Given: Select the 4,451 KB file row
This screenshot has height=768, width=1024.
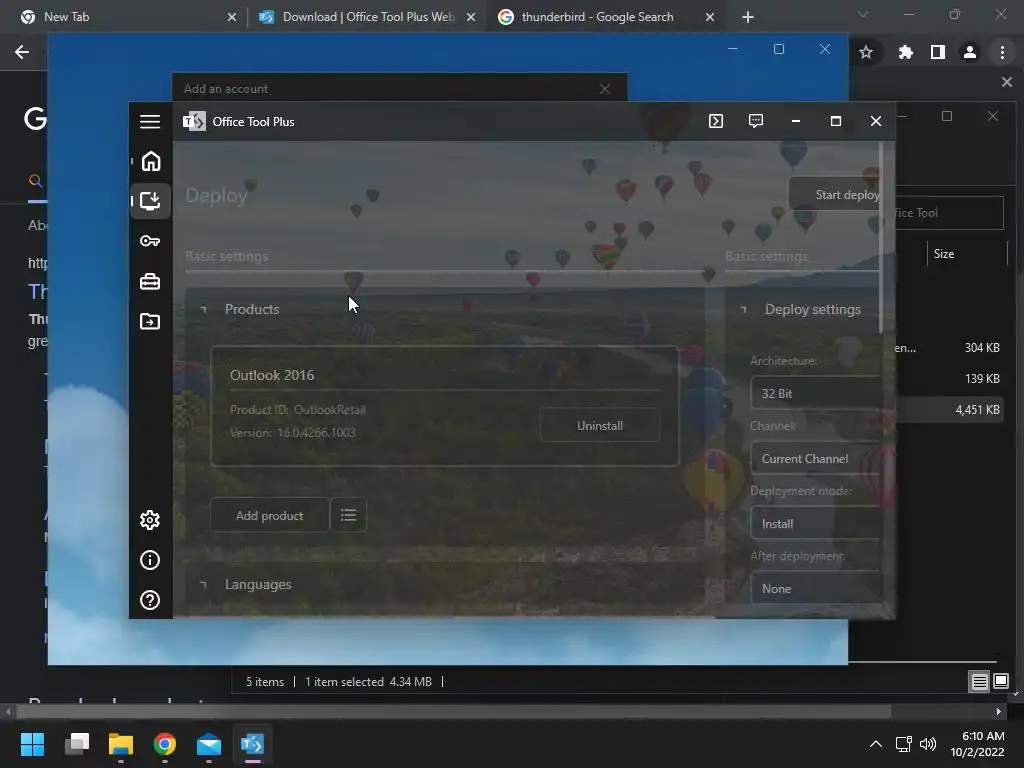Looking at the screenshot, I should 950,409.
